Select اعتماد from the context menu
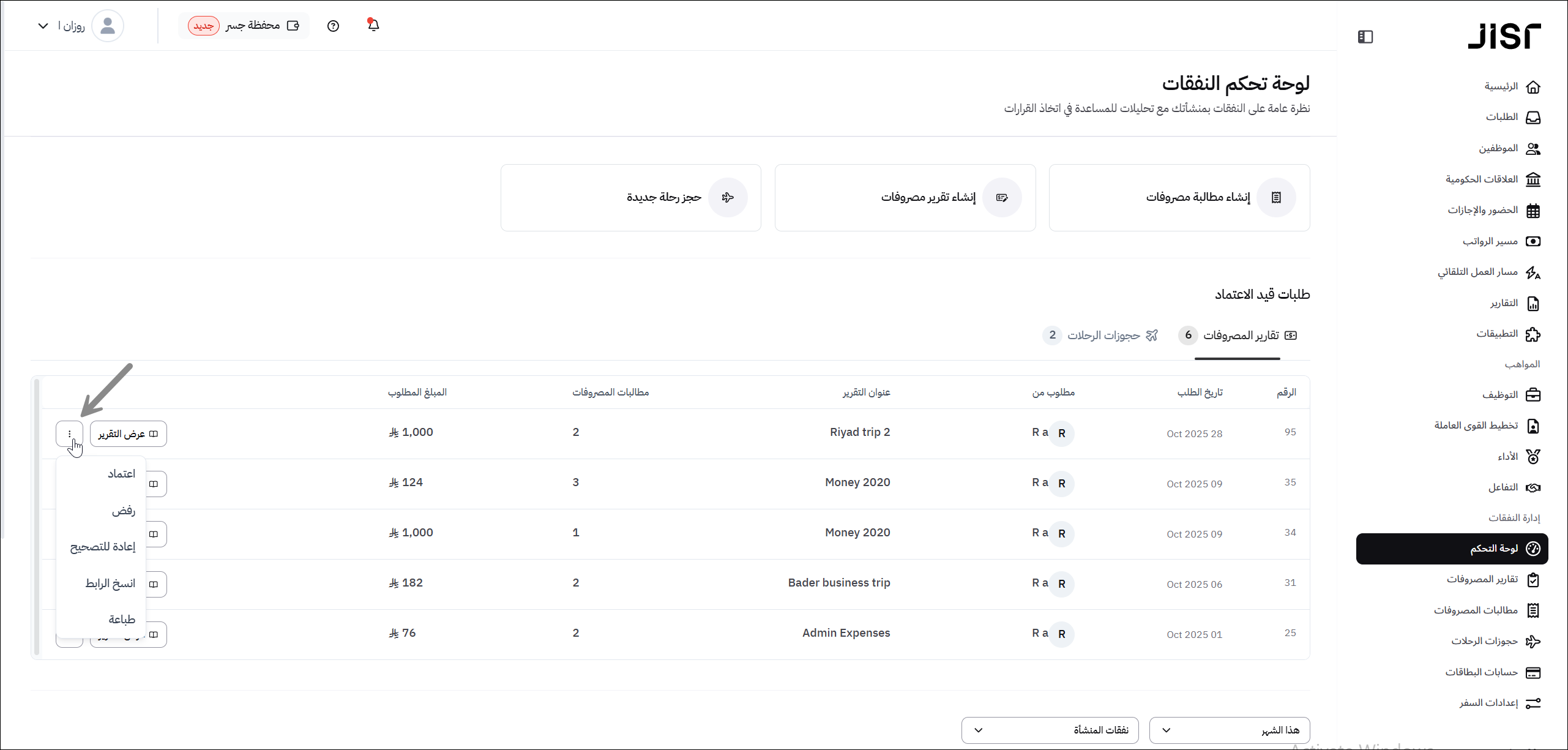 (x=121, y=474)
